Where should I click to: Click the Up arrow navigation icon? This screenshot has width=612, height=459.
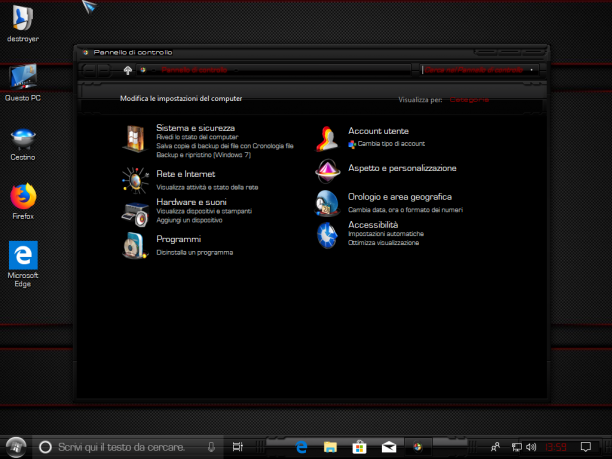[x=128, y=70]
